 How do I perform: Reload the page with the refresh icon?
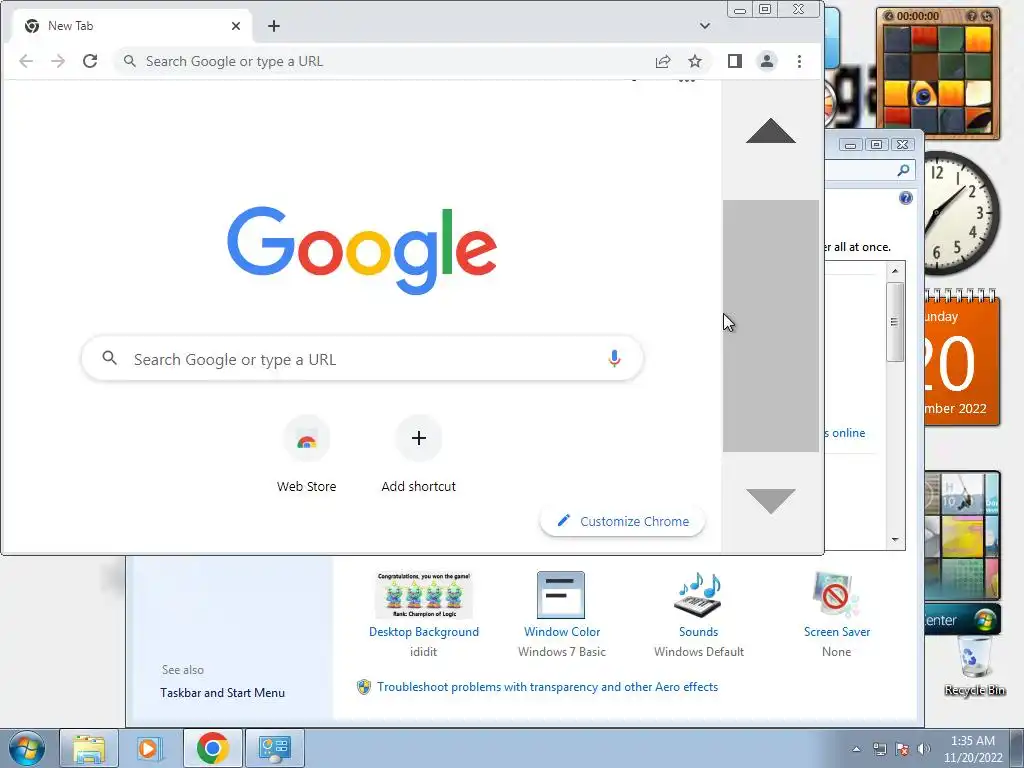point(90,61)
